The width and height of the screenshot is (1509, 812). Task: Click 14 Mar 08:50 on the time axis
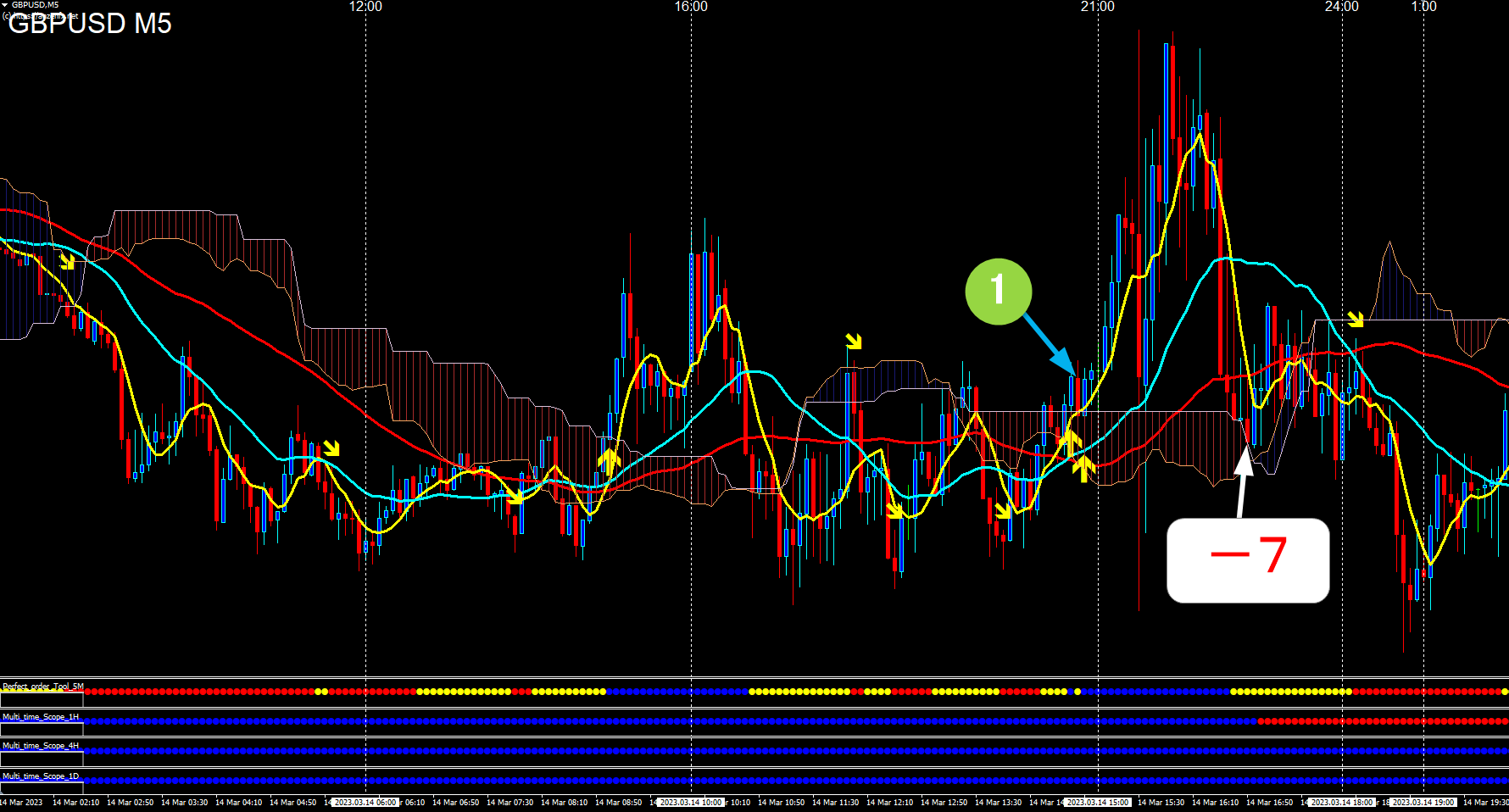click(618, 803)
